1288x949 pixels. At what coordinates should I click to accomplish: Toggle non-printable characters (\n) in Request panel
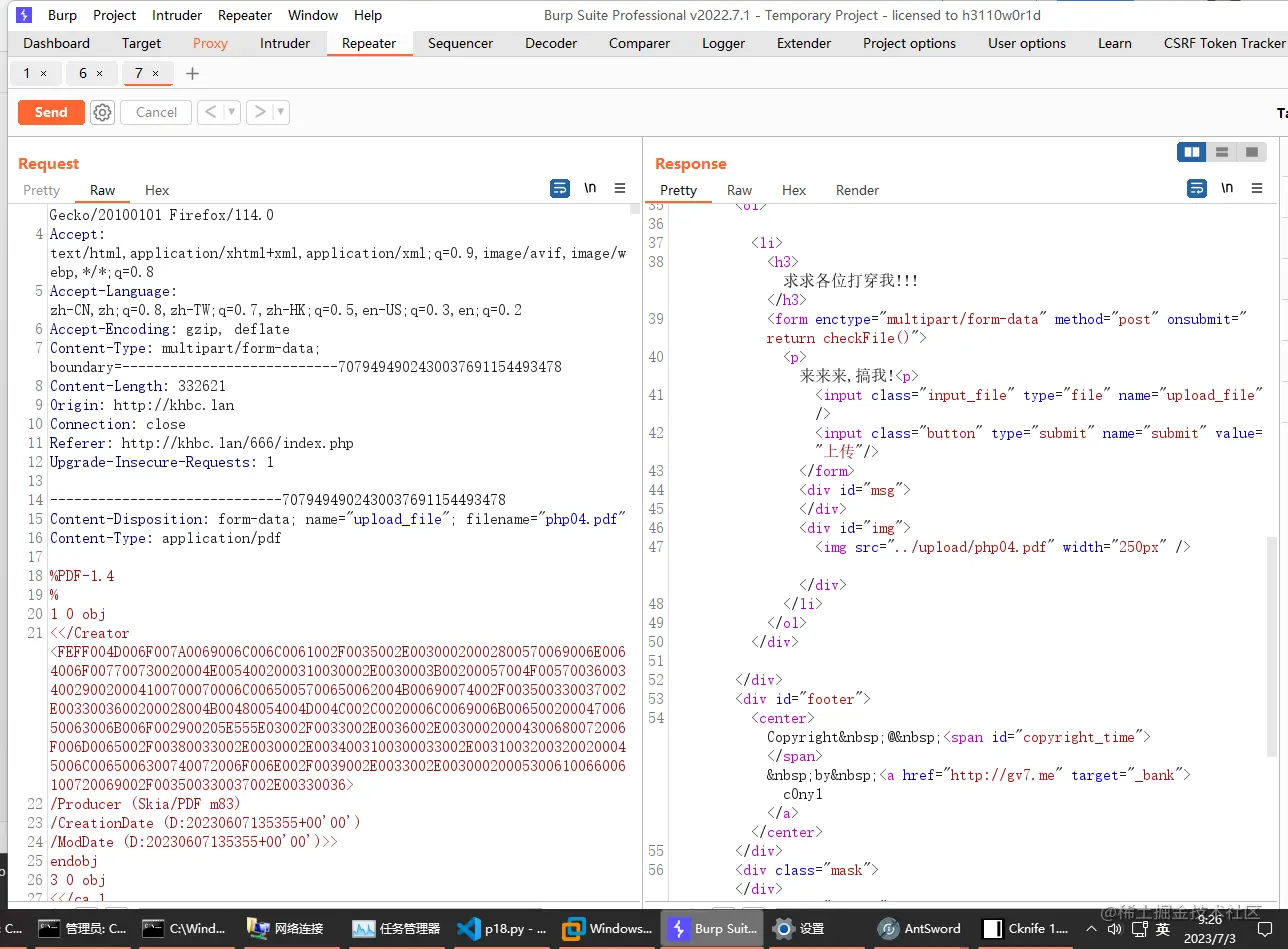[590, 188]
